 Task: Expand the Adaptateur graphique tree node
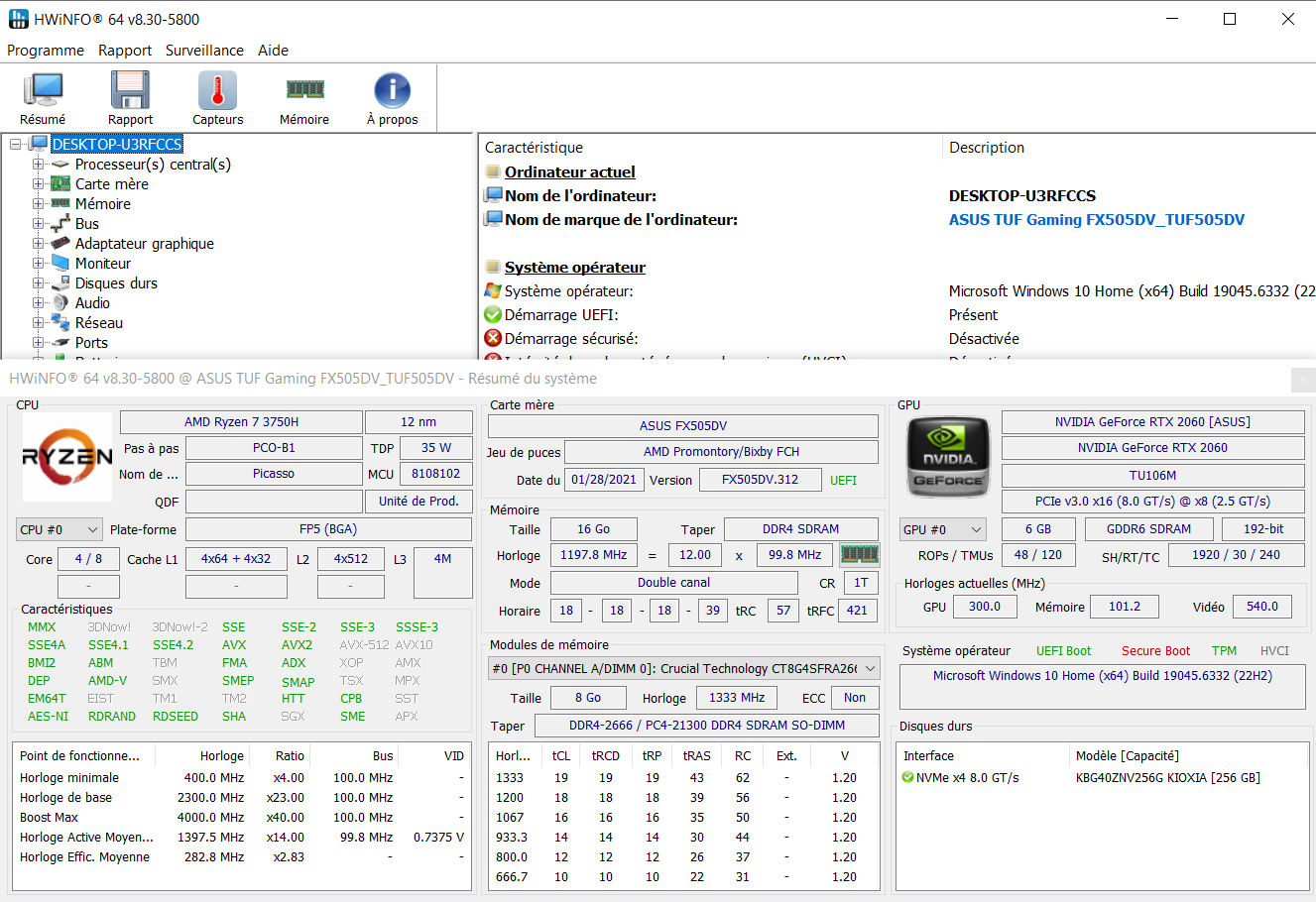click(x=39, y=244)
